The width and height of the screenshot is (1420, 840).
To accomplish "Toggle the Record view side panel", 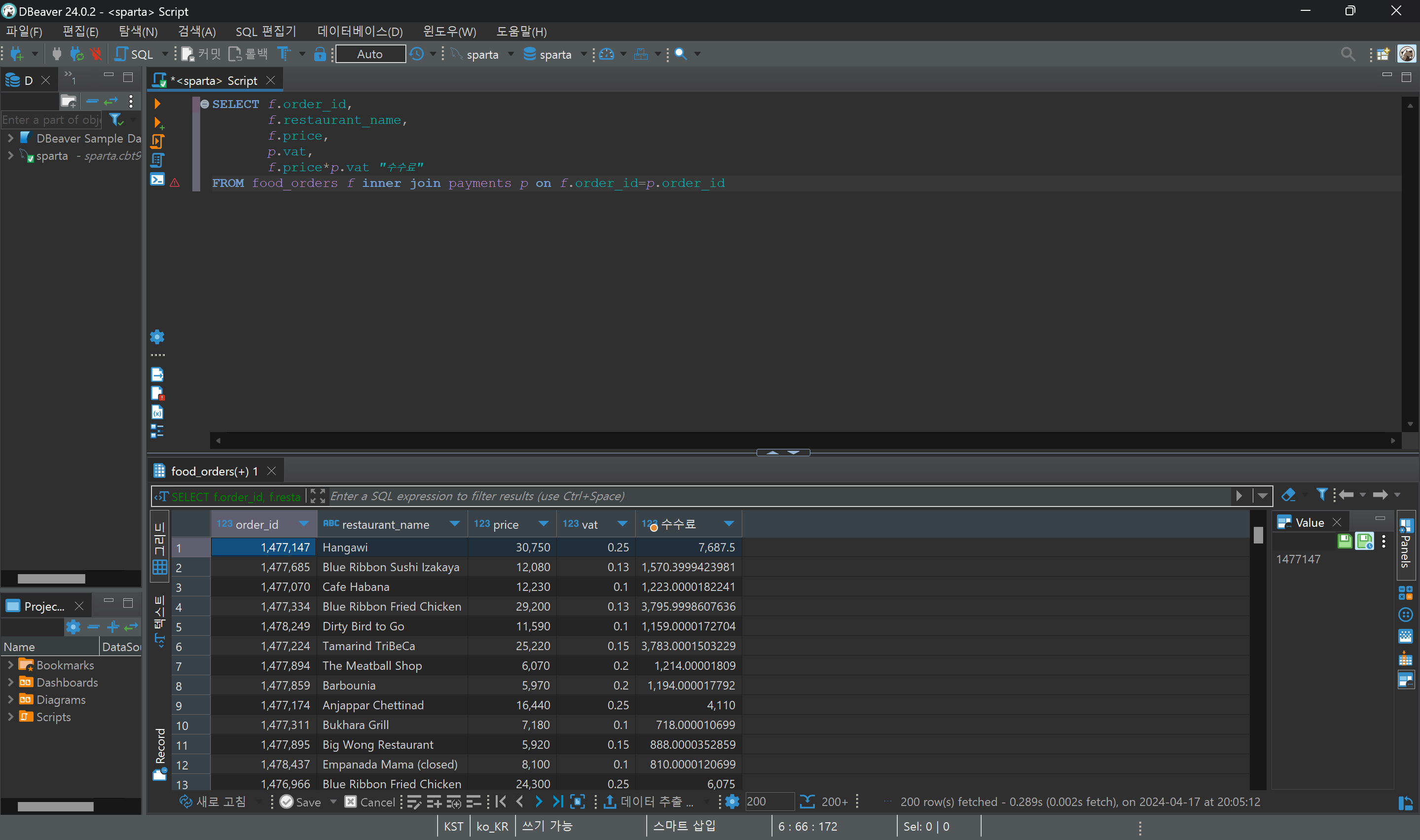I will pos(160,753).
